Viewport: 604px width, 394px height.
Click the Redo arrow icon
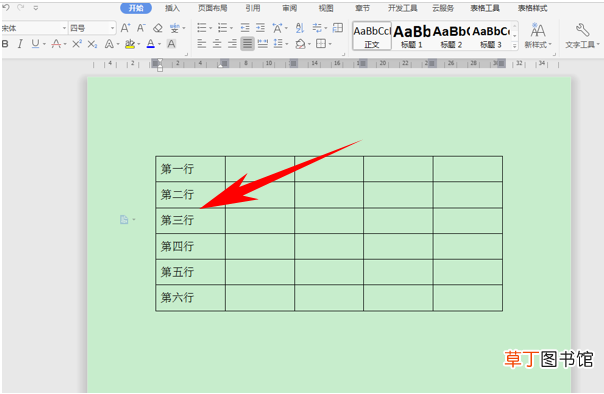click(21, 7)
